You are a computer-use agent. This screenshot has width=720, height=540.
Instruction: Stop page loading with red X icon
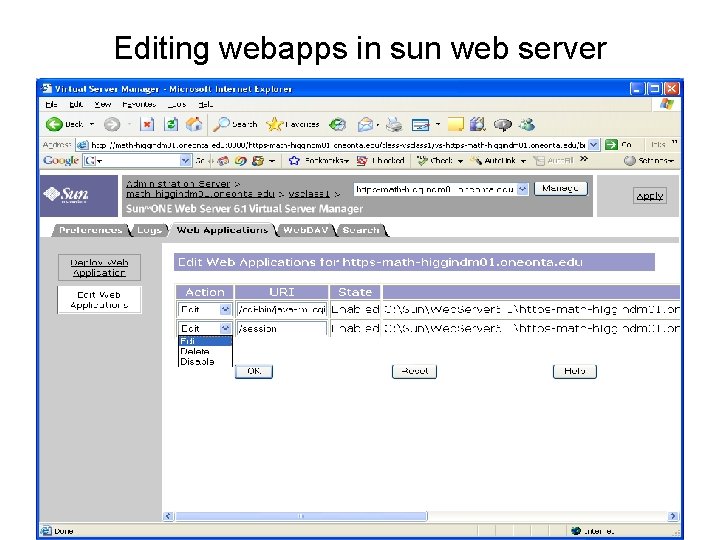point(147,124)
